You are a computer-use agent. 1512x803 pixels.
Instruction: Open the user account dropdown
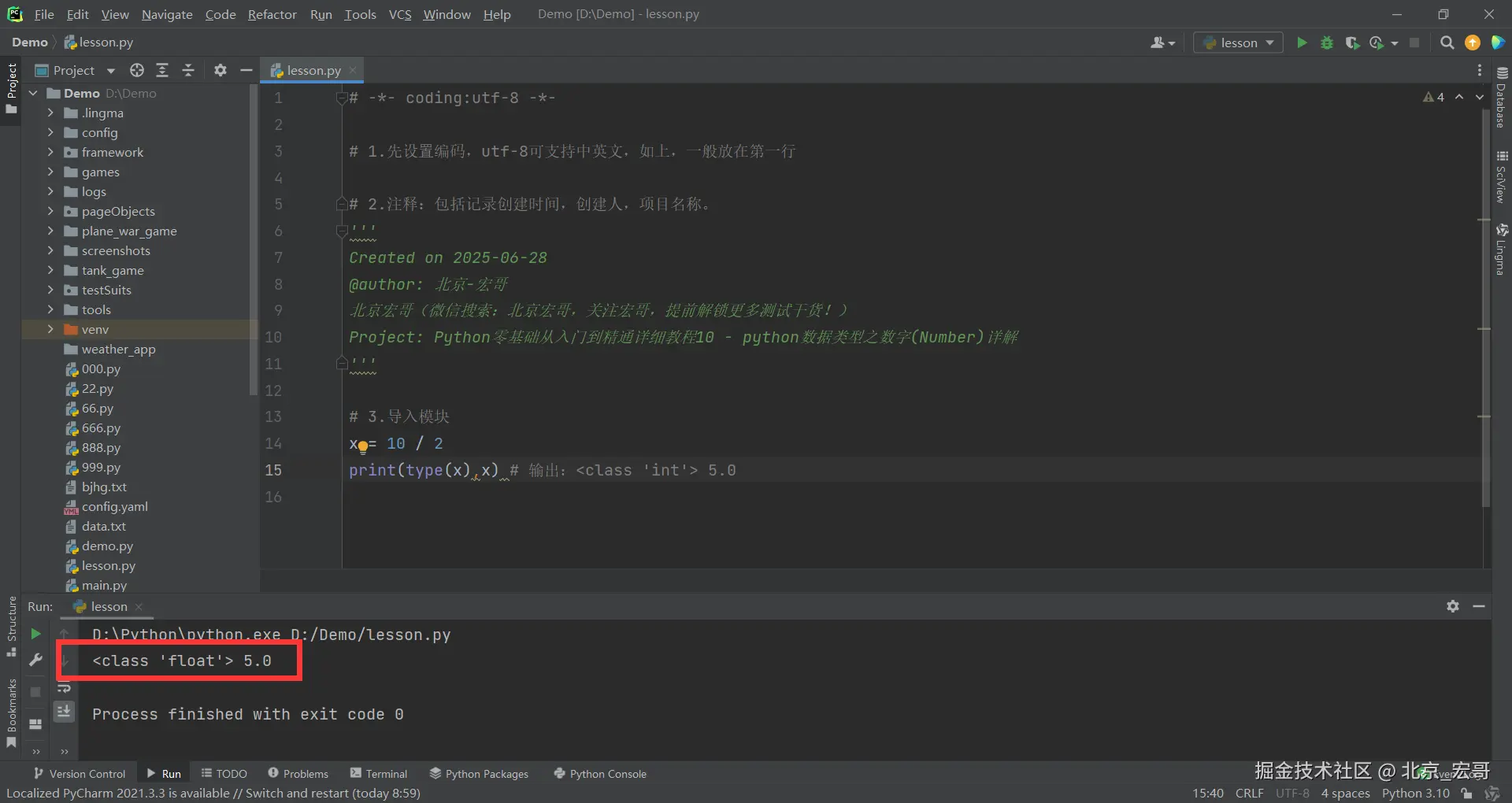coord(1162,43)
